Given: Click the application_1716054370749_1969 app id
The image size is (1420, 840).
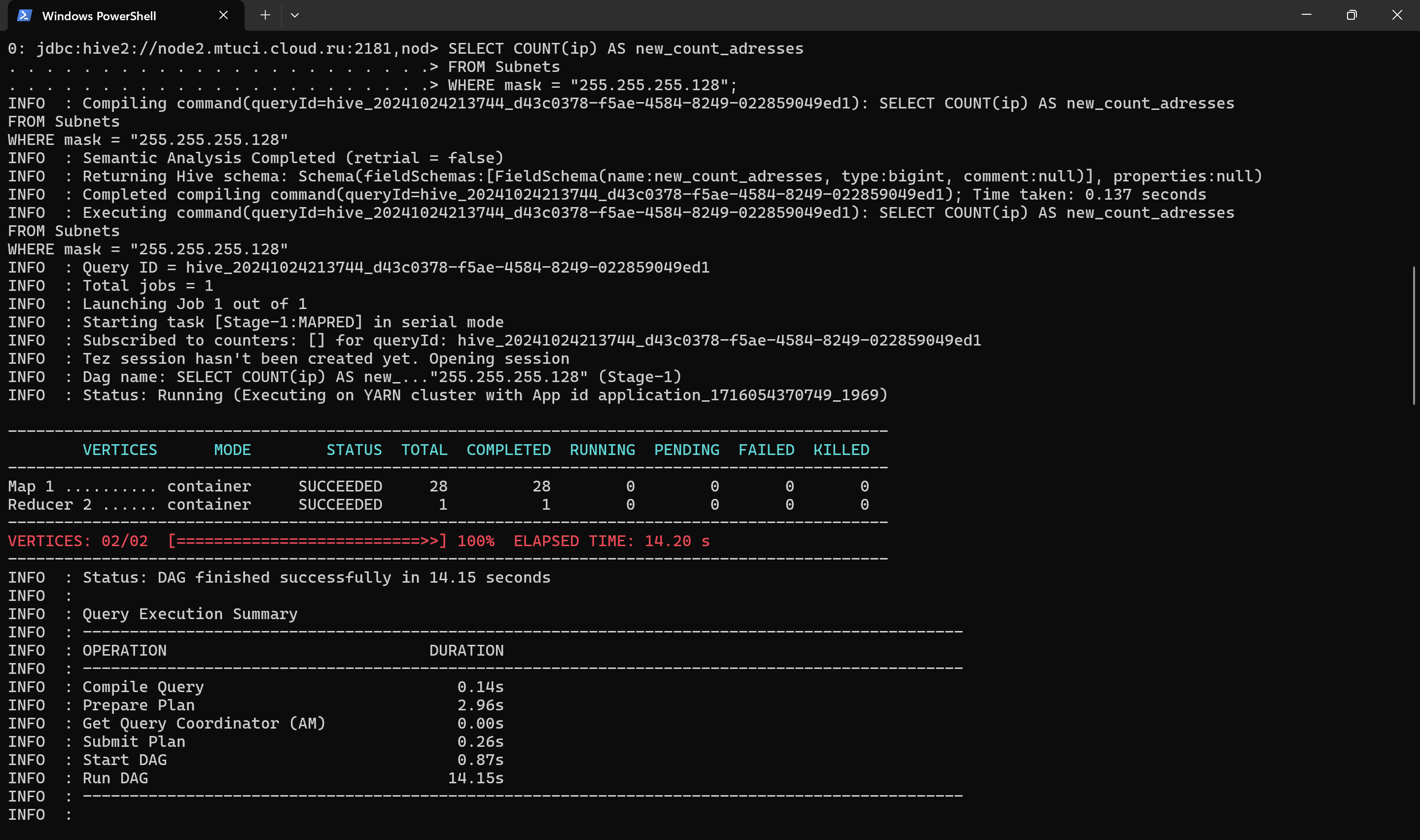Looking at the screenshot, I should (738, 395).
